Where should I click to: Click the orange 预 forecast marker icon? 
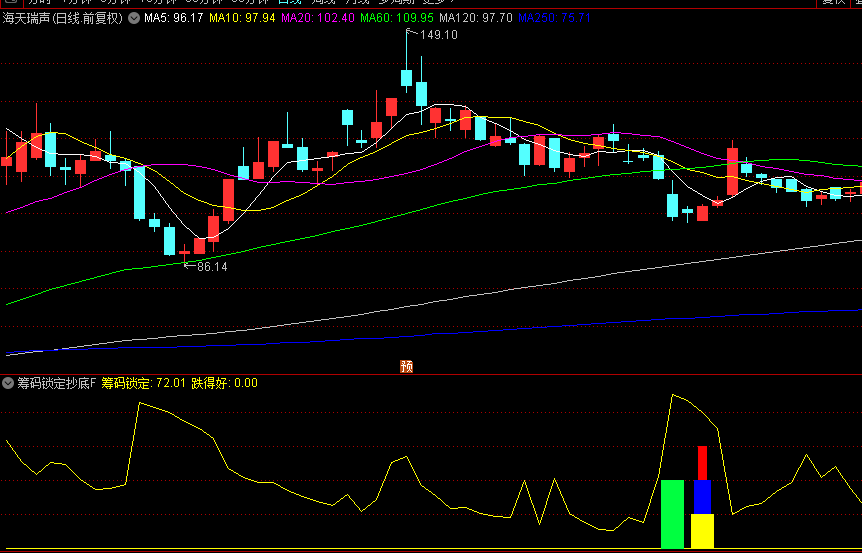tap(407, 366)
